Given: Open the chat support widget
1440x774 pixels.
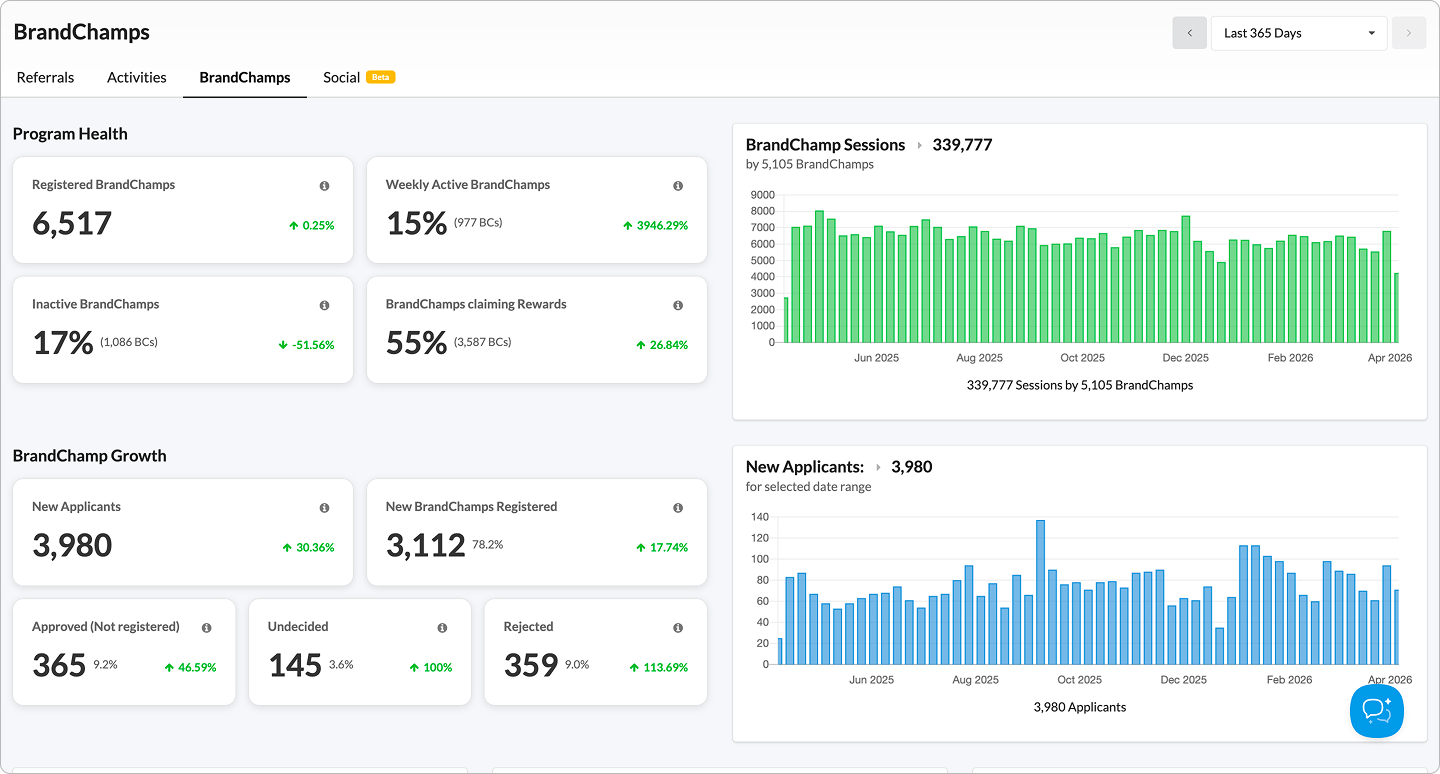Looking at the screenshot, I should click(x=1376, y=710).
